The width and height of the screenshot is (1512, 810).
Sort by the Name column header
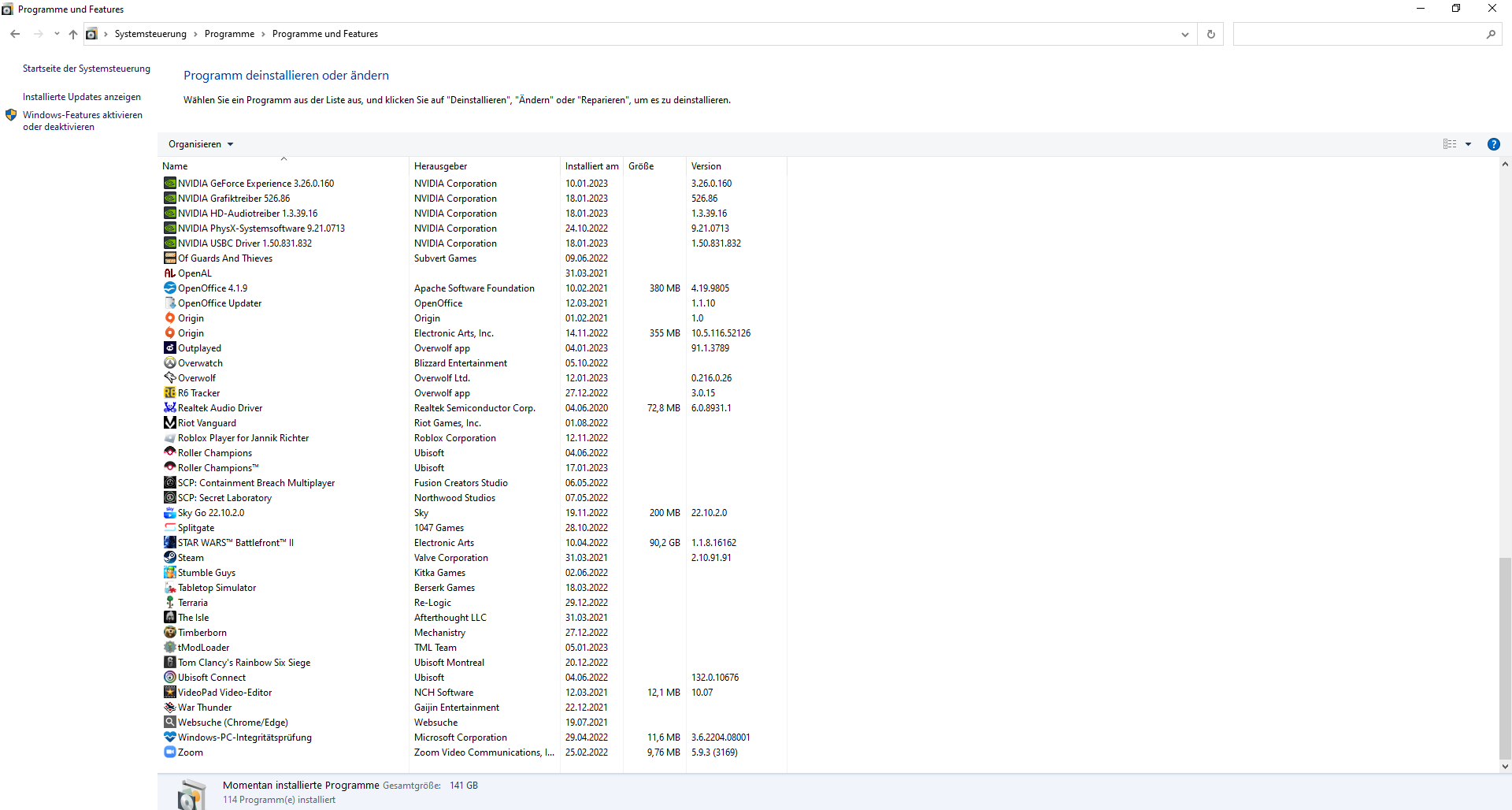pyautogui.click(x=283, y=165)
